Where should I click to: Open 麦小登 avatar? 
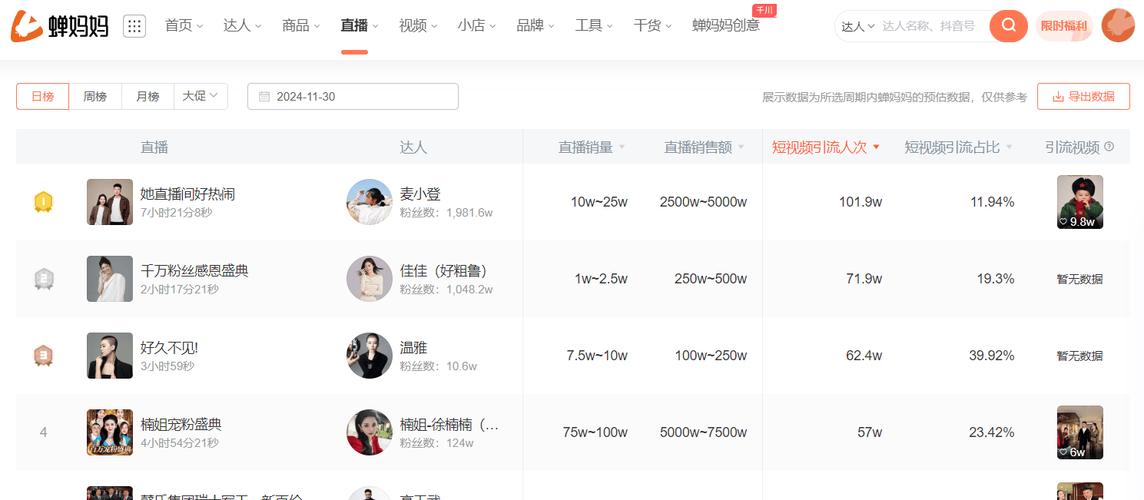(x=369, y=201)
